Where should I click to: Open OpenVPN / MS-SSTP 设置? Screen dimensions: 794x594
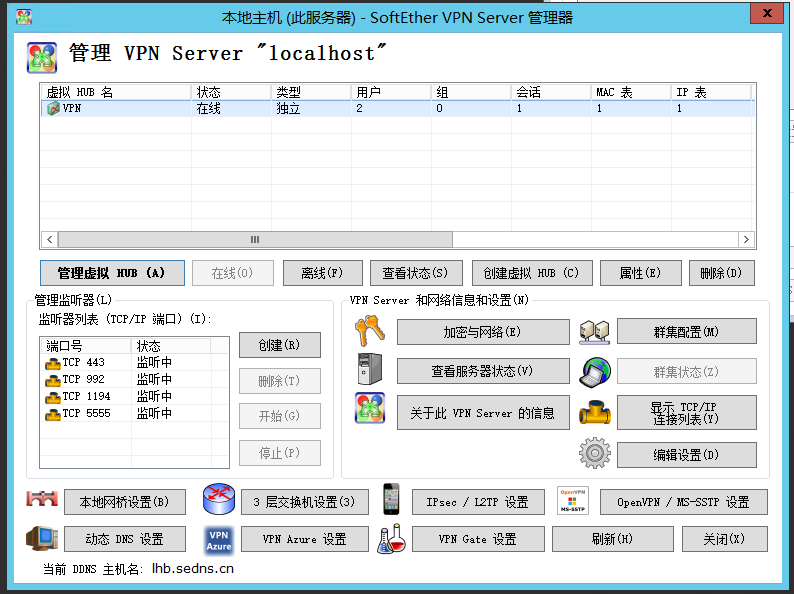pos(684,502)
